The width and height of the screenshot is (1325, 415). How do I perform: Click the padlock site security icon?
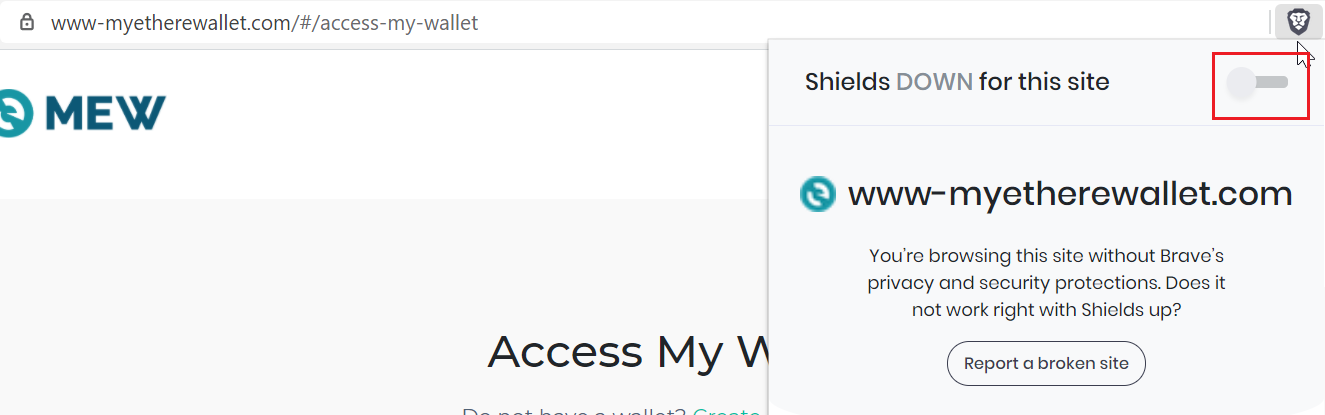click(27, 21)
